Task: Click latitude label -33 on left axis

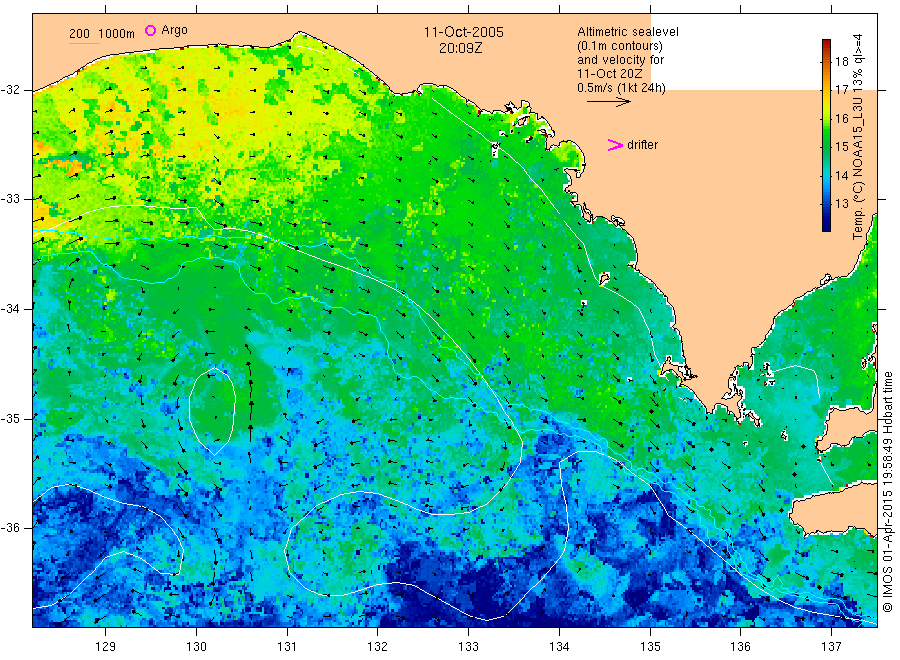Action: tap(11, 199)
